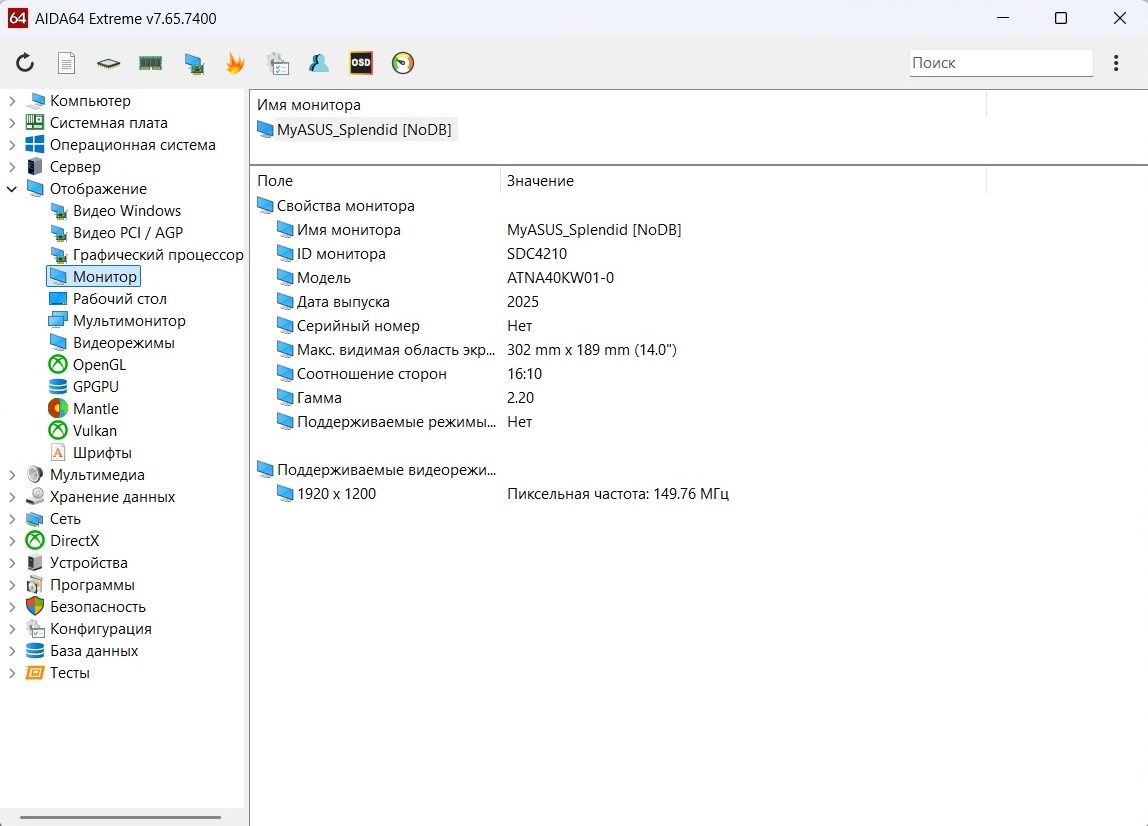Click the user account toolbar icon
Image resolution: width=1148 pixels, height=826 pixels.
(319, 63)
